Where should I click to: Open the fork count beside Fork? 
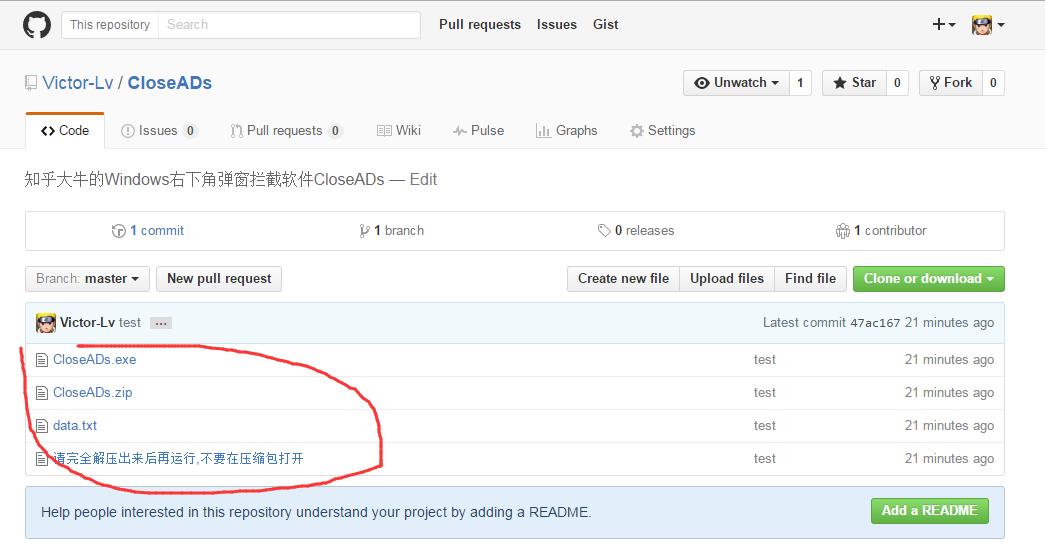pyautogui.click(x=993, y=83)
